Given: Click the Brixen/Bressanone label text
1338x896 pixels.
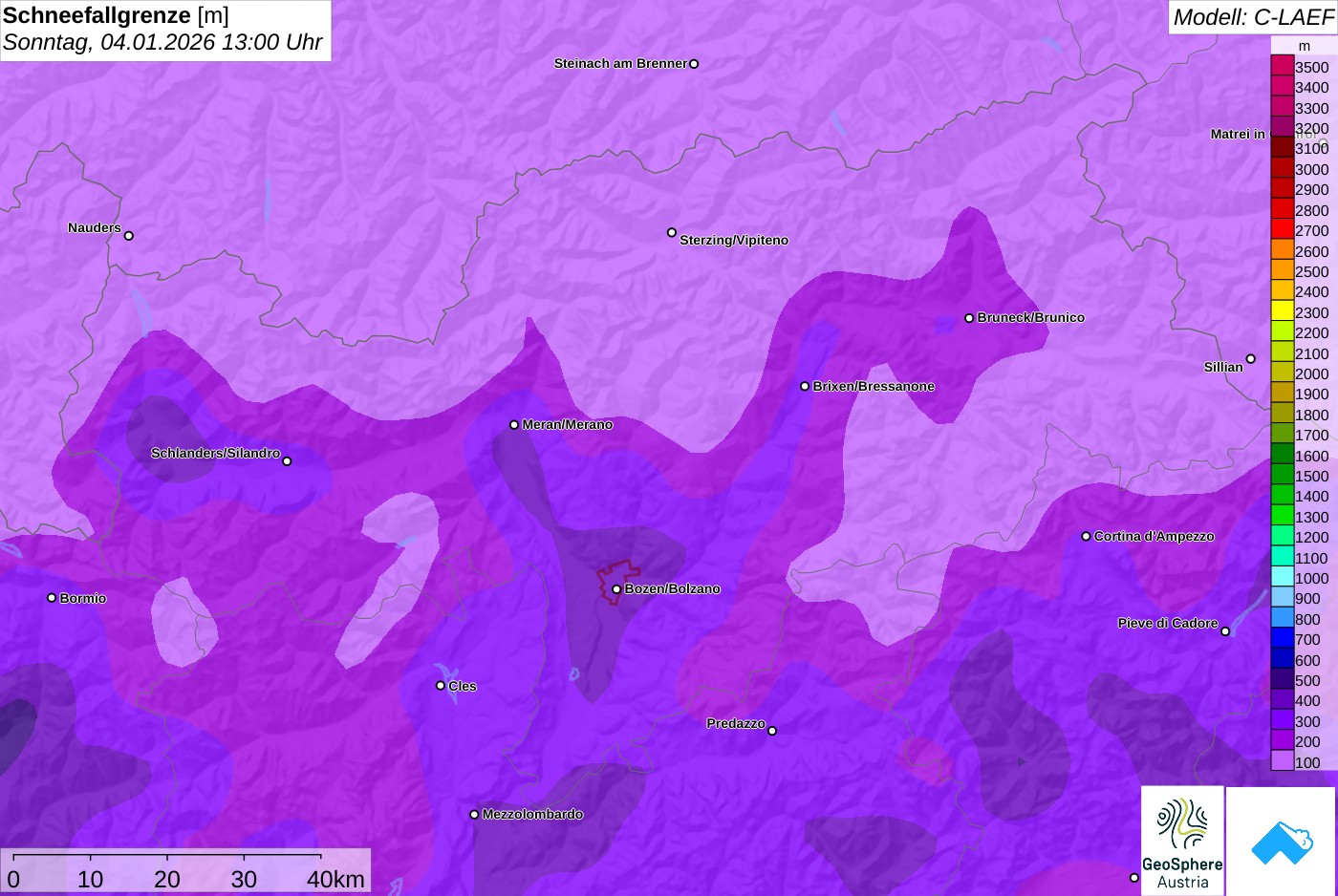Looking at the screenshot, I should [x=874, y=387].
